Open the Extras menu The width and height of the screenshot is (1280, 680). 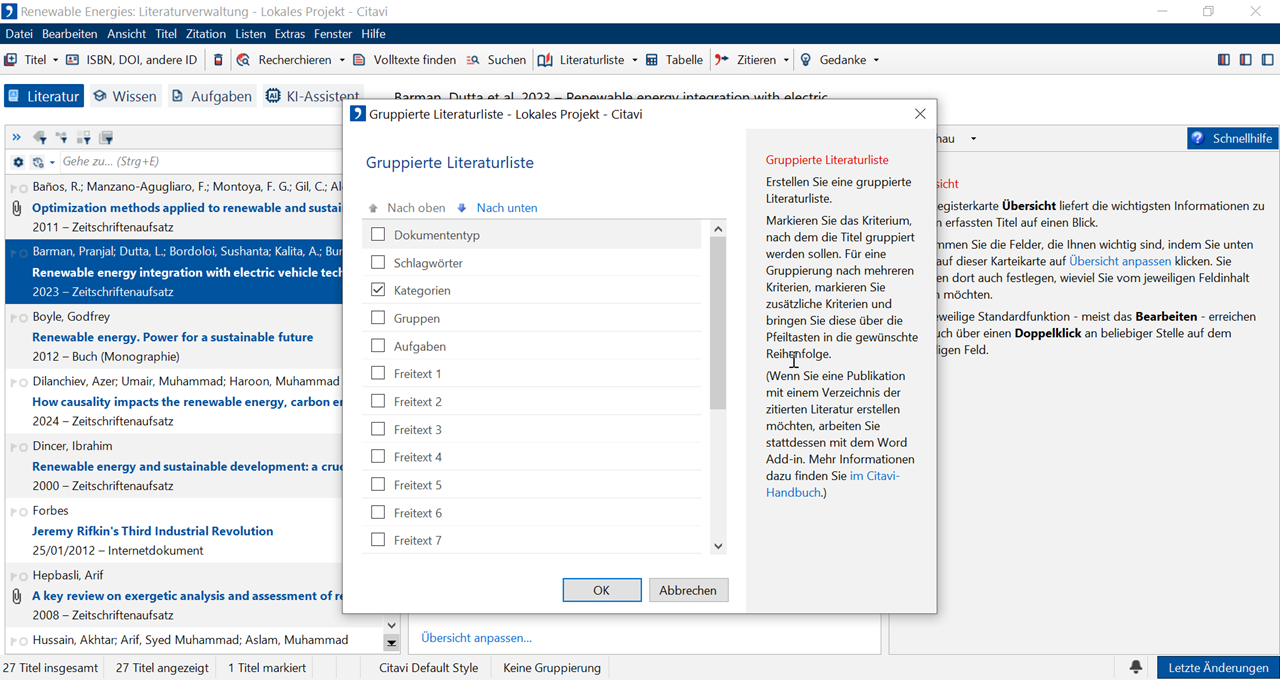click(x=290, y=34)
